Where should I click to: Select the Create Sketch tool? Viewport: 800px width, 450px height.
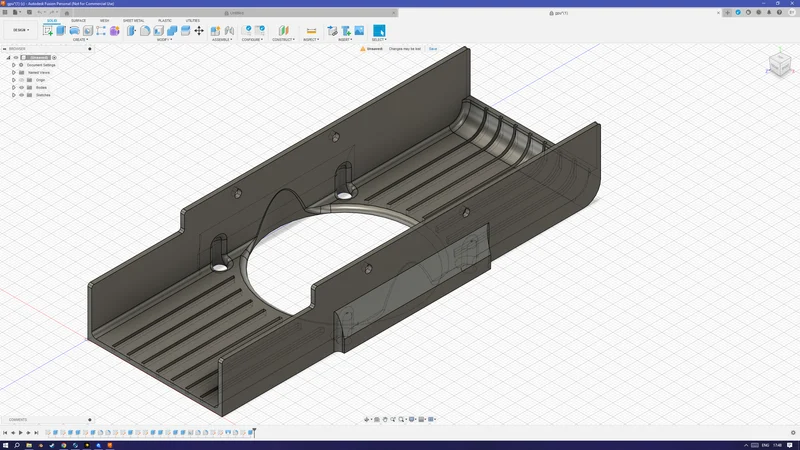point(48,31)
